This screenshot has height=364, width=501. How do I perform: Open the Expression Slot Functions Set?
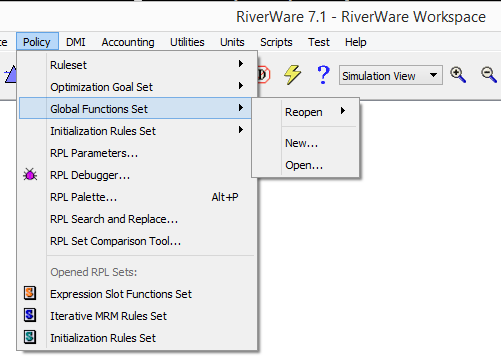[x=135, y=294]
